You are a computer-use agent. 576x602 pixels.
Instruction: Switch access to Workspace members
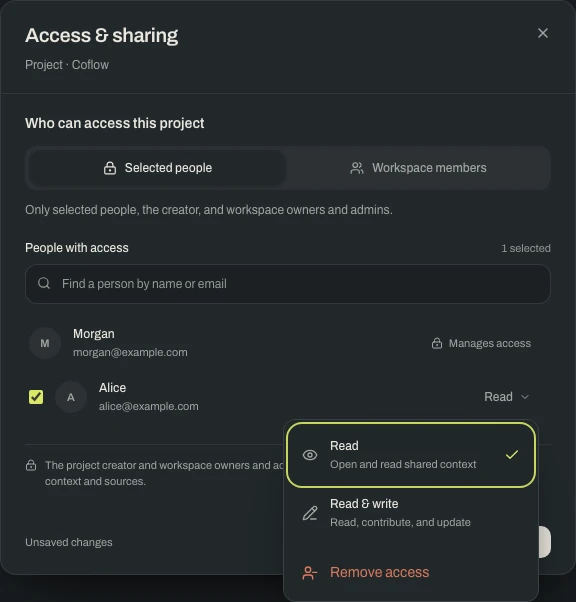click(x=418, y=168)
